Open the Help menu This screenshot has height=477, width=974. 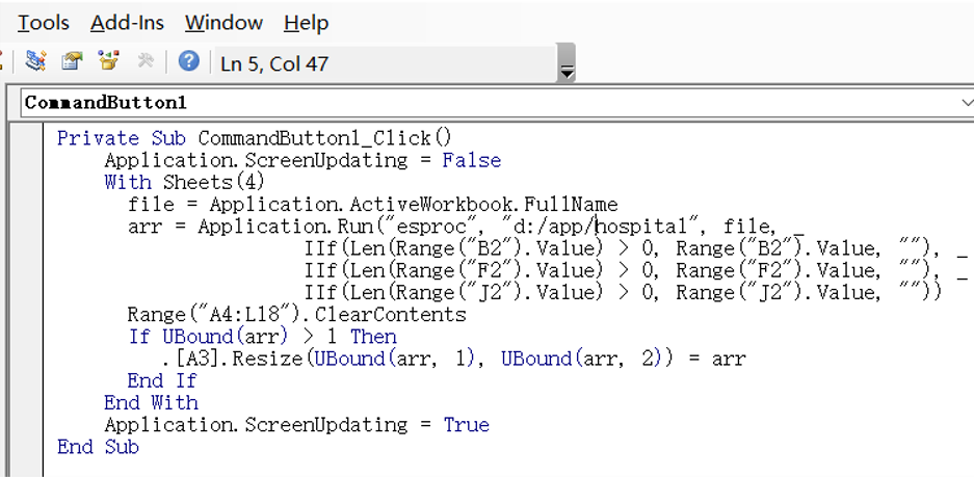306,23
